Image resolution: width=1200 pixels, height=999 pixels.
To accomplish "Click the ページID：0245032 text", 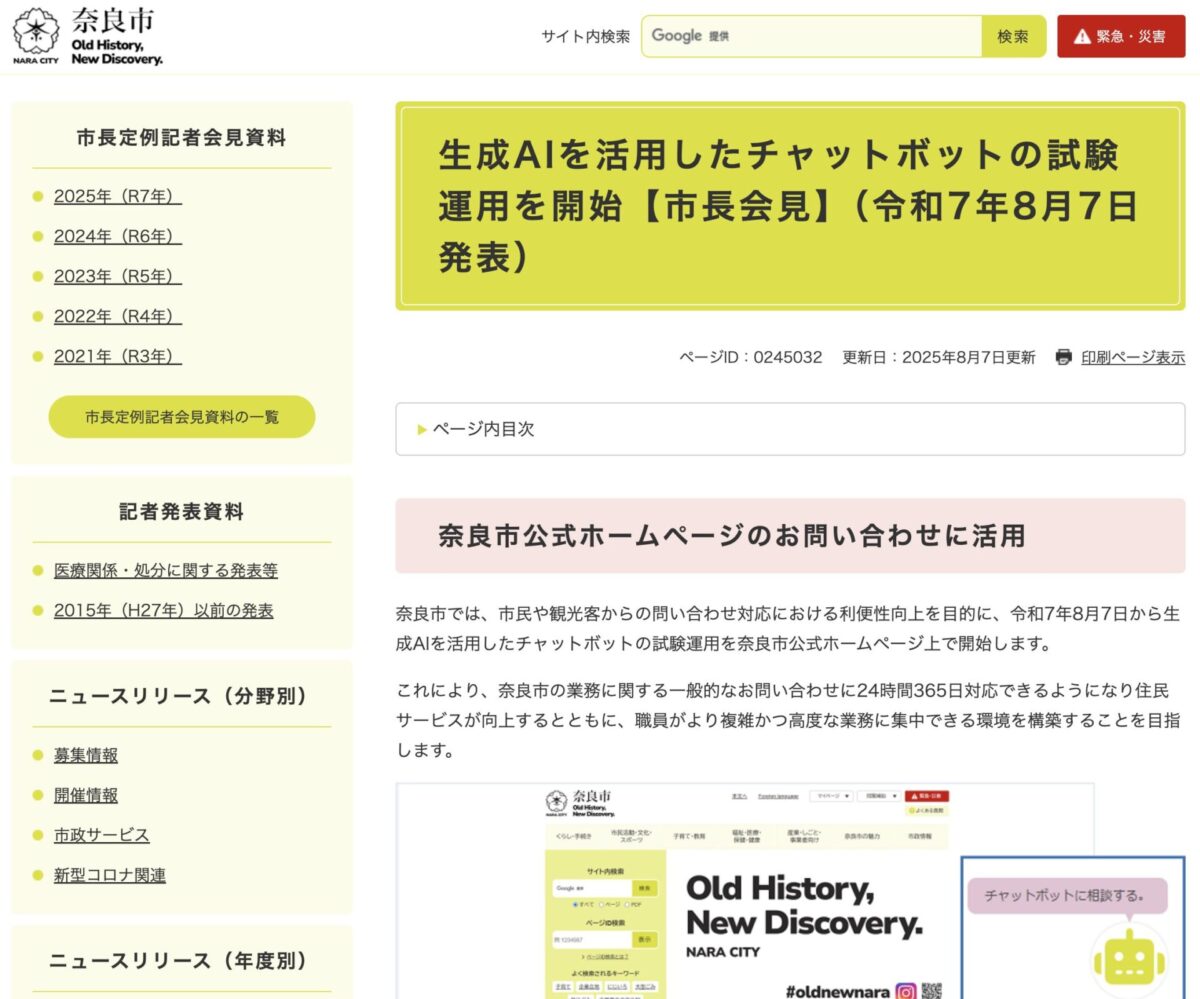I will point(751,357).
